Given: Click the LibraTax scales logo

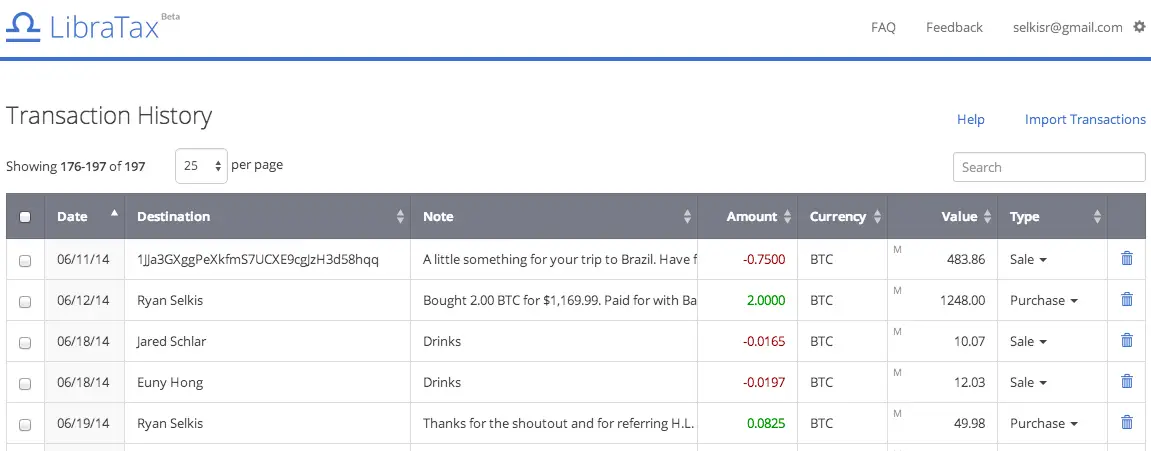Looking at the screenshot, I should (24, 27).
